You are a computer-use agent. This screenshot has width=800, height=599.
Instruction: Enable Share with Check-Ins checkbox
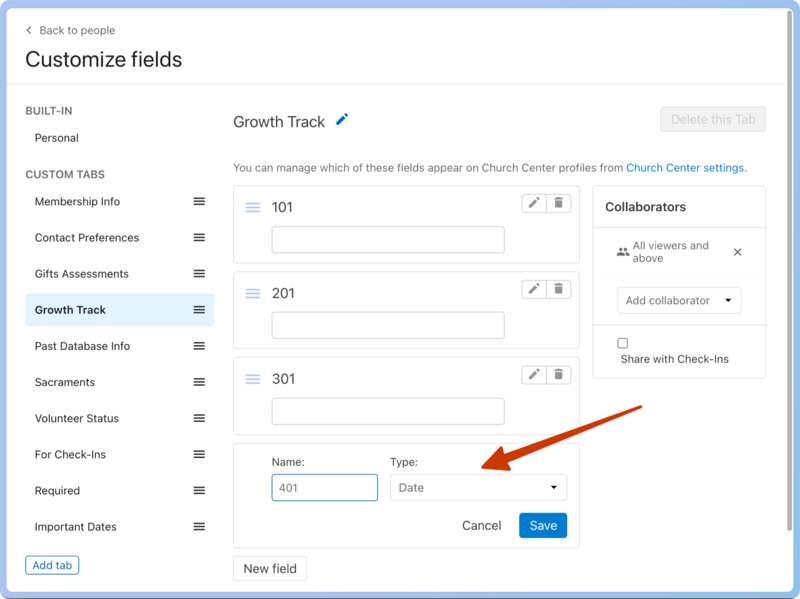pyautogui.click(x=623, y=343)
